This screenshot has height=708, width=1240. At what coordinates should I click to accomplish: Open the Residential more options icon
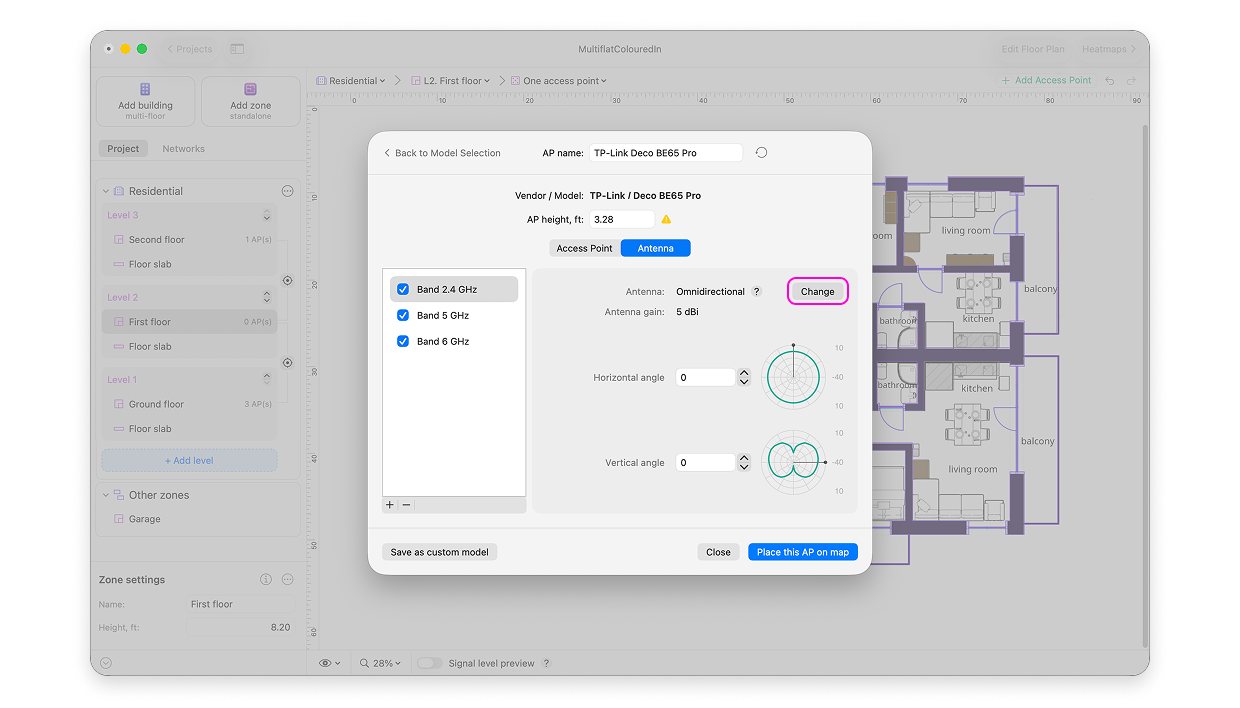click(288, 191)
